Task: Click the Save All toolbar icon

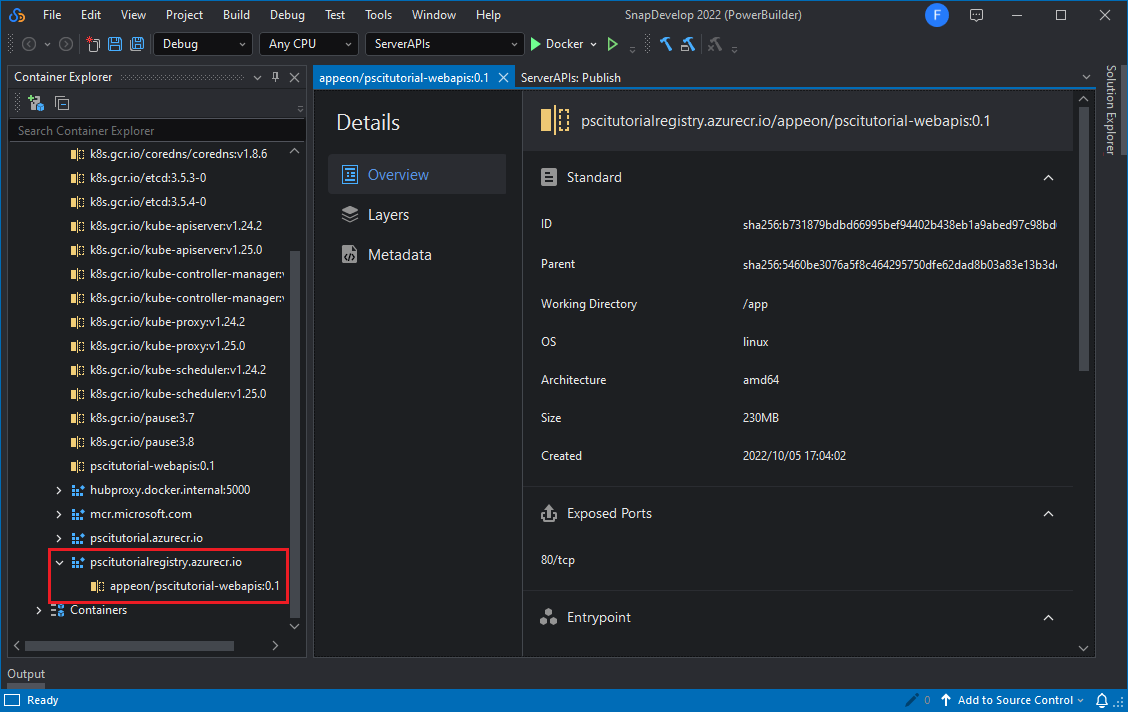Action: pos(137,44)
